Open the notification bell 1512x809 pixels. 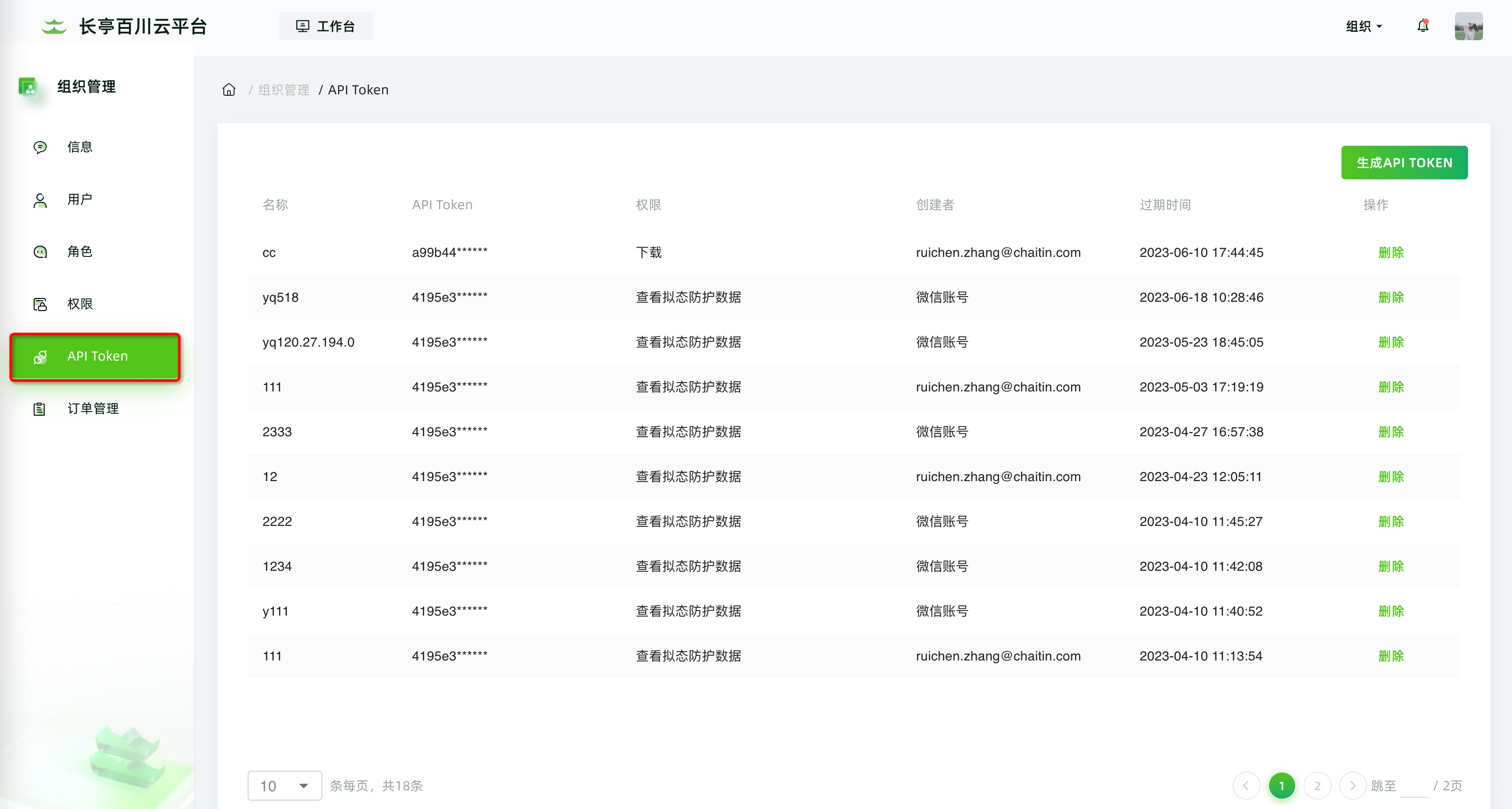click(1423, 26)
